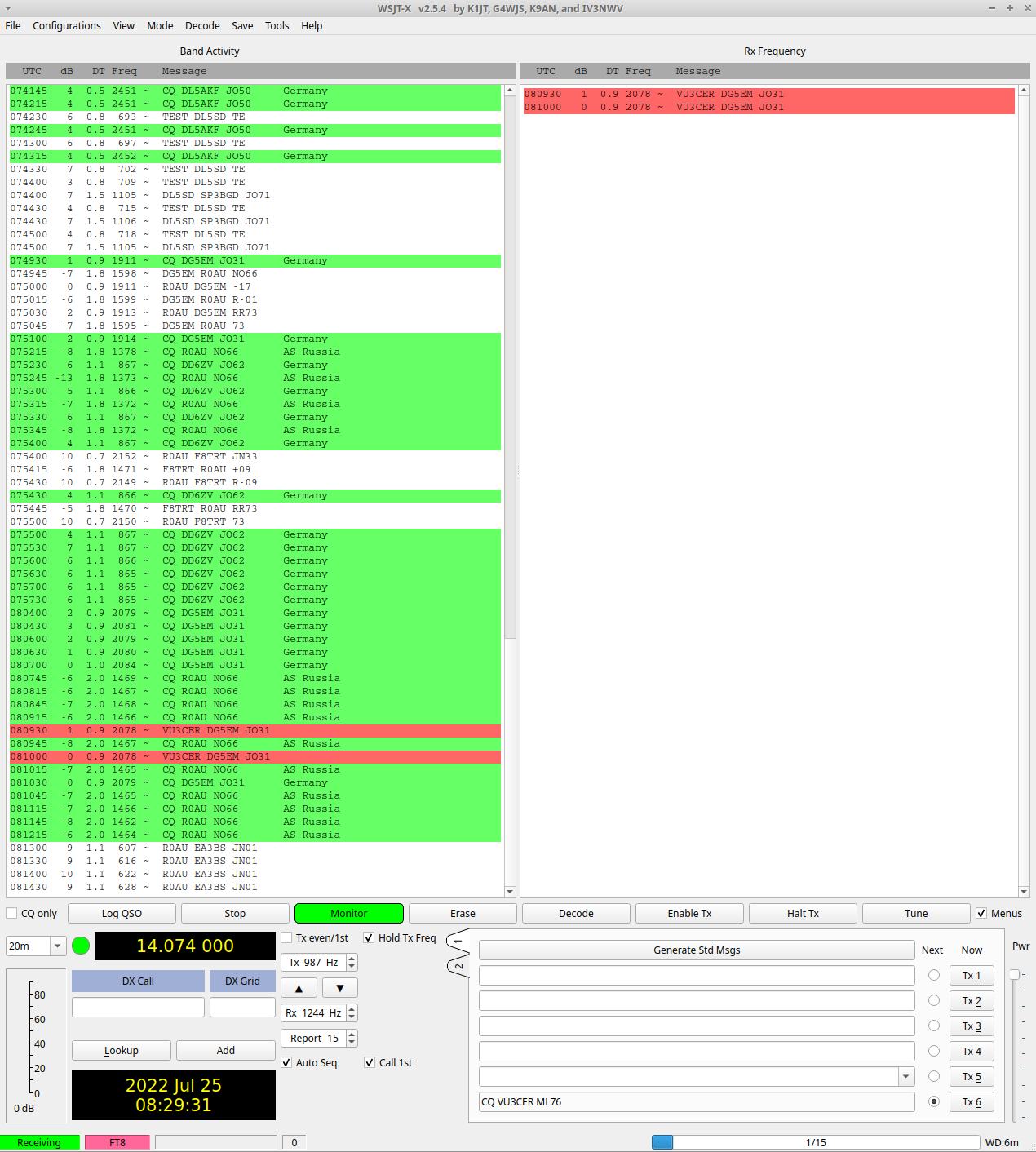Click Enable Tx button
The image size is (1036, 1152).
point(689,913)
